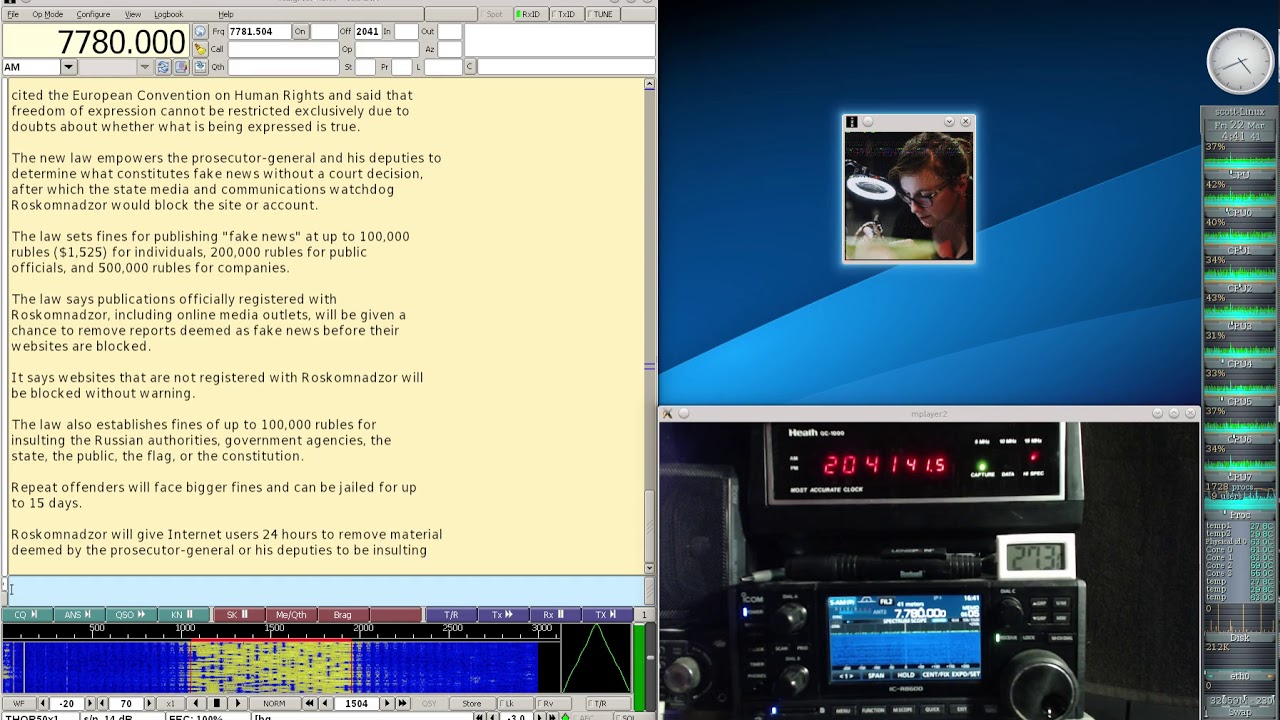Click the QSO macro button
1280x720 pixels.
coord(131,614)
